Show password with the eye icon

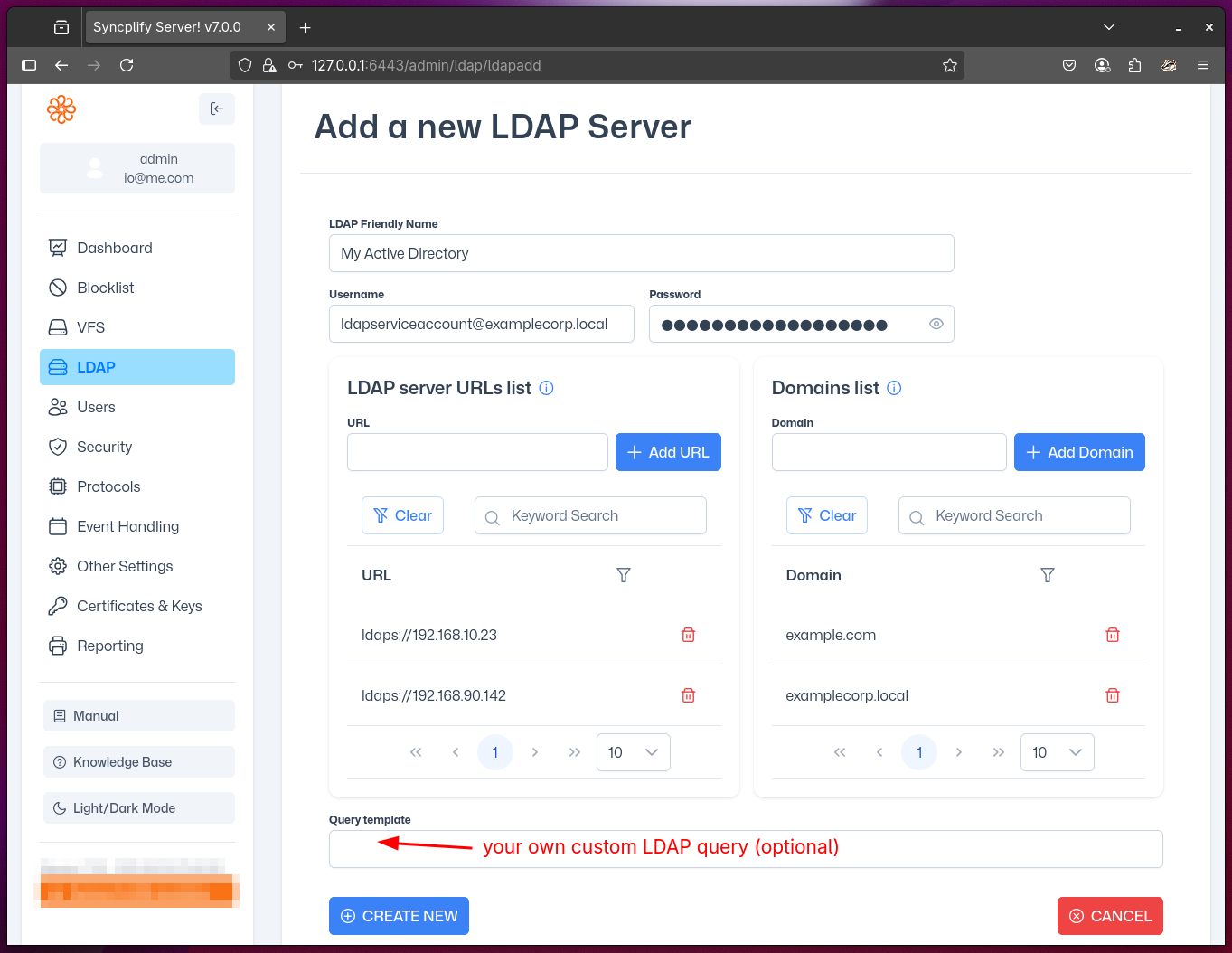tap(936, 324)
